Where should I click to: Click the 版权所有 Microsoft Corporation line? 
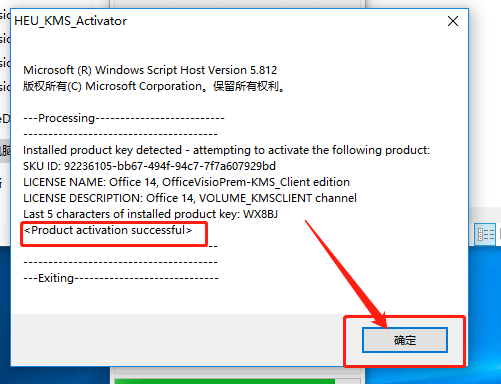154,86
